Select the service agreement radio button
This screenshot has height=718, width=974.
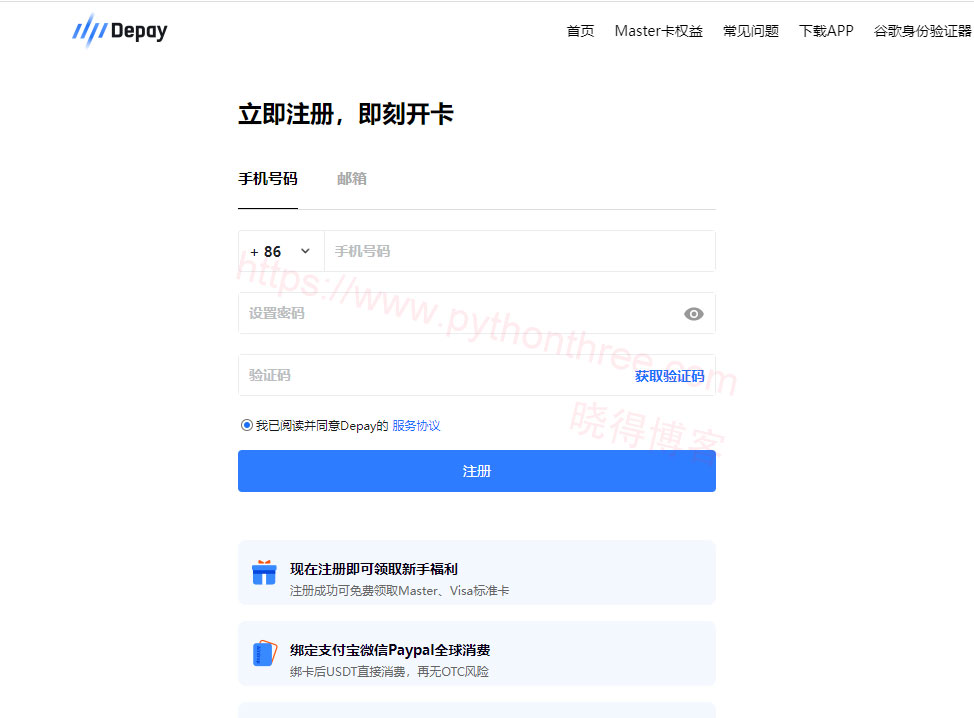(x=247, y=425)
